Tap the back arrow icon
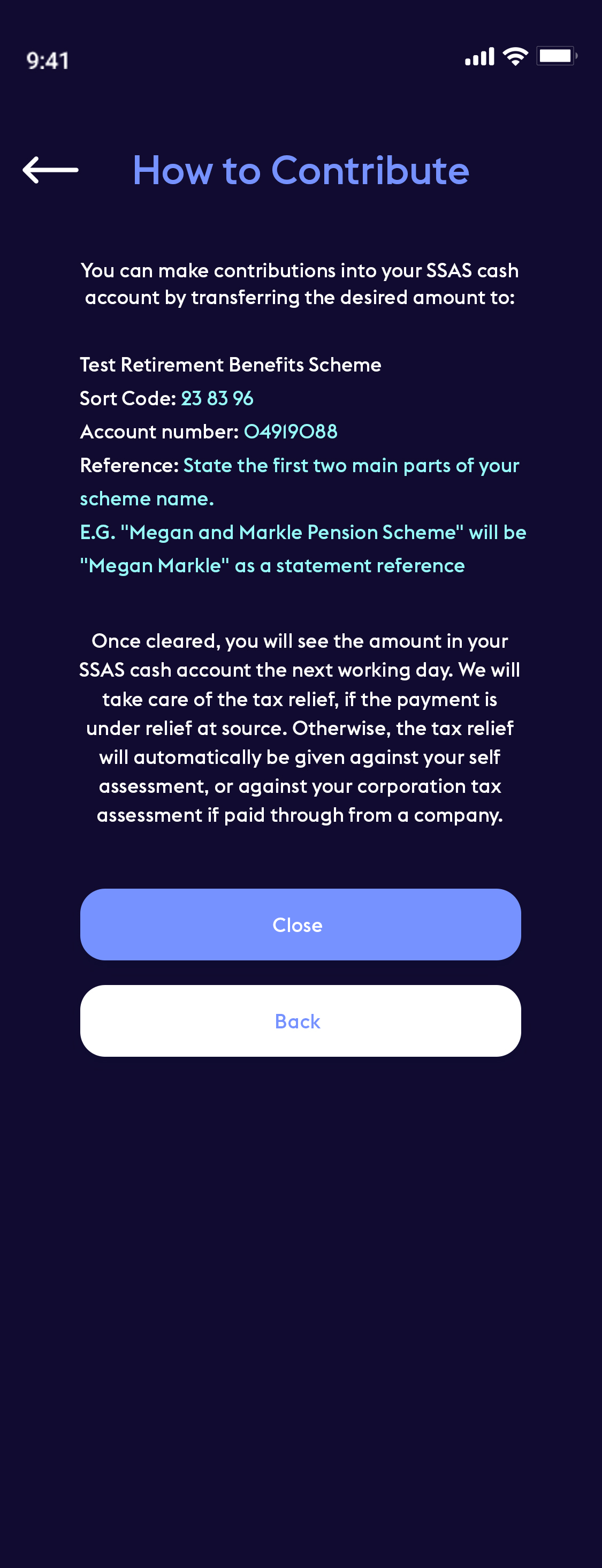Viewport: 602px width, 1568px height. [x=50, y=170]
